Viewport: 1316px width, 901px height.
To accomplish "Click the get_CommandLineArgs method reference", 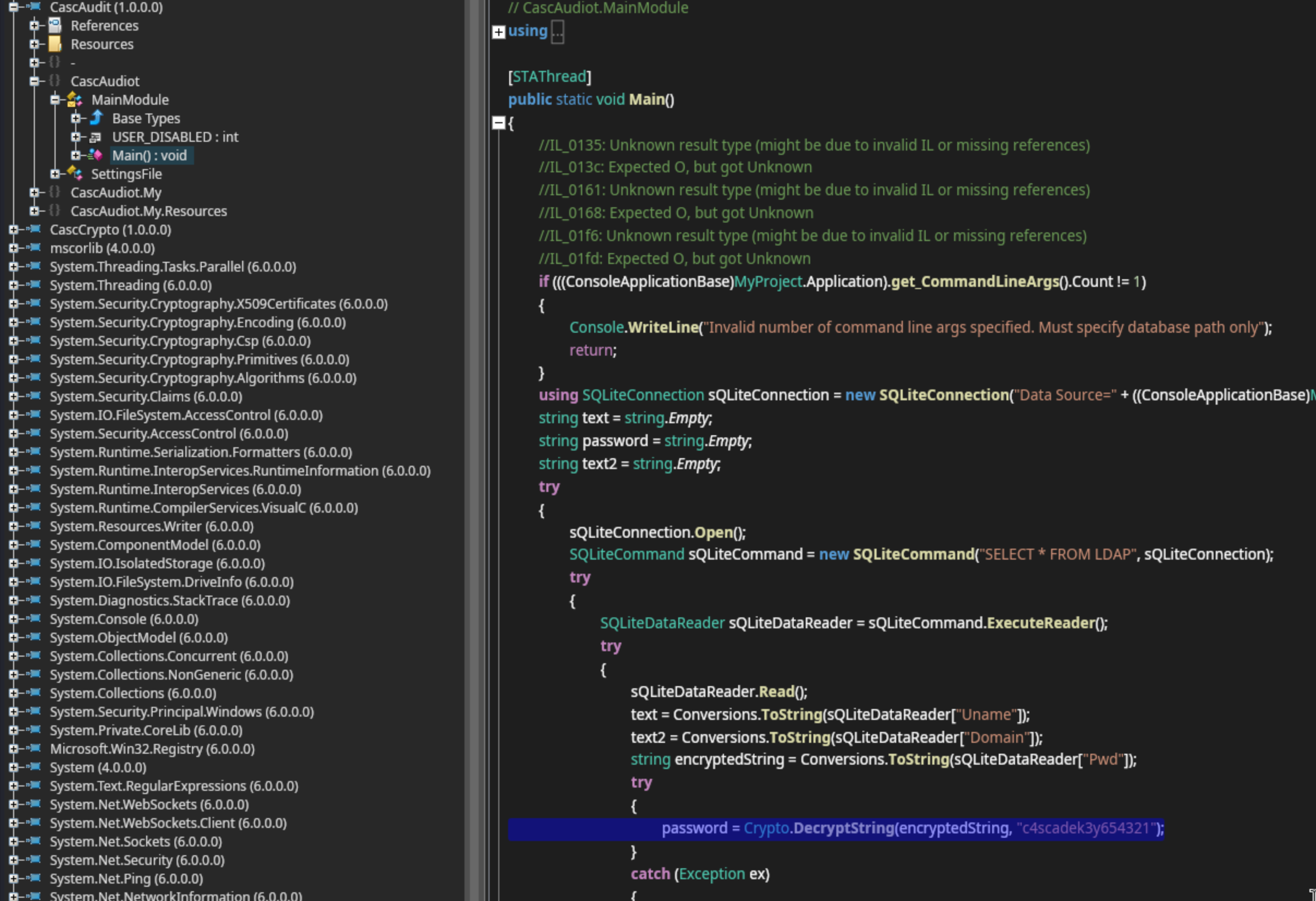I will pyautogui.click(x=975, y=281).
